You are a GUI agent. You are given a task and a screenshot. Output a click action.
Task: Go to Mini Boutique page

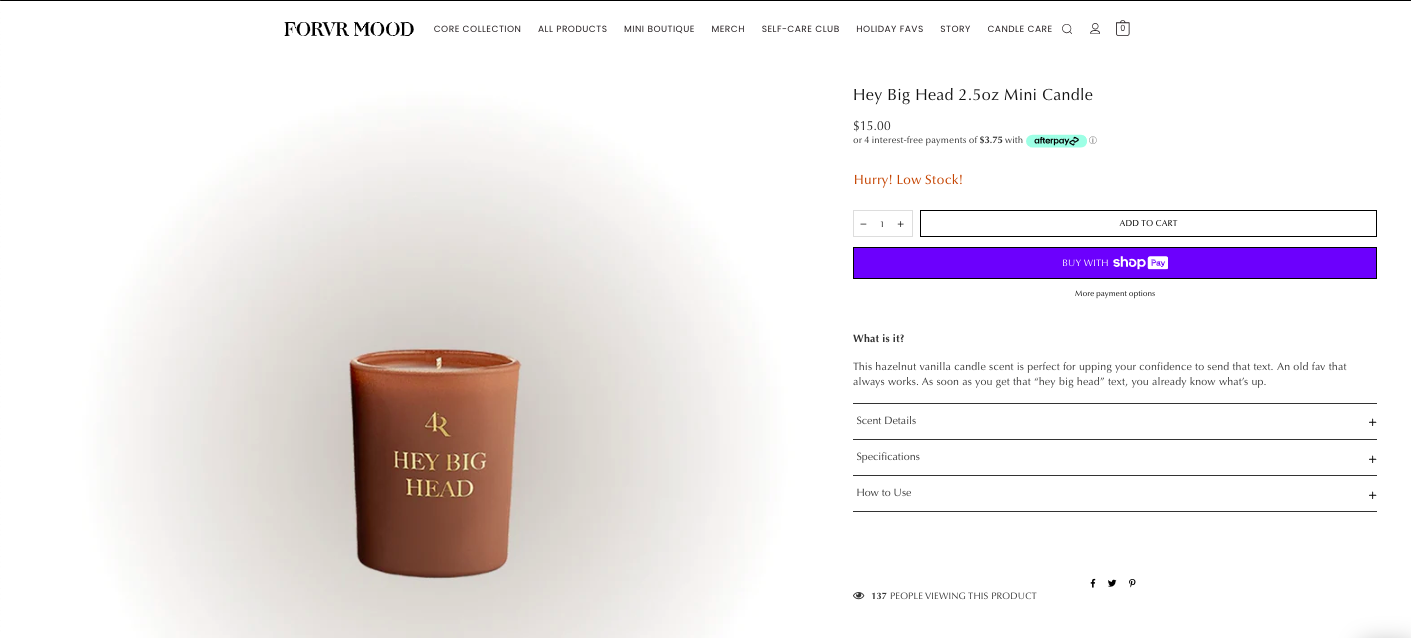pos(659,29)
